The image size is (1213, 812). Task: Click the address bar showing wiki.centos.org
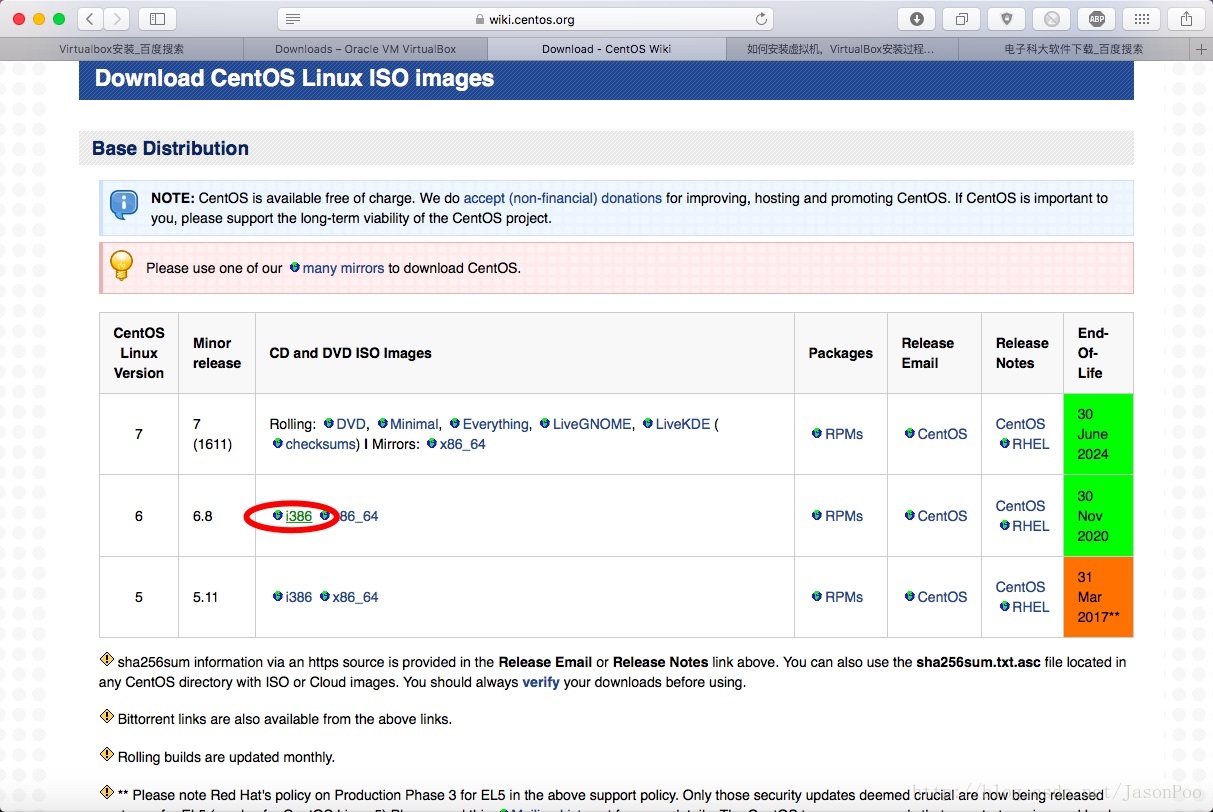tap(525, 19)
